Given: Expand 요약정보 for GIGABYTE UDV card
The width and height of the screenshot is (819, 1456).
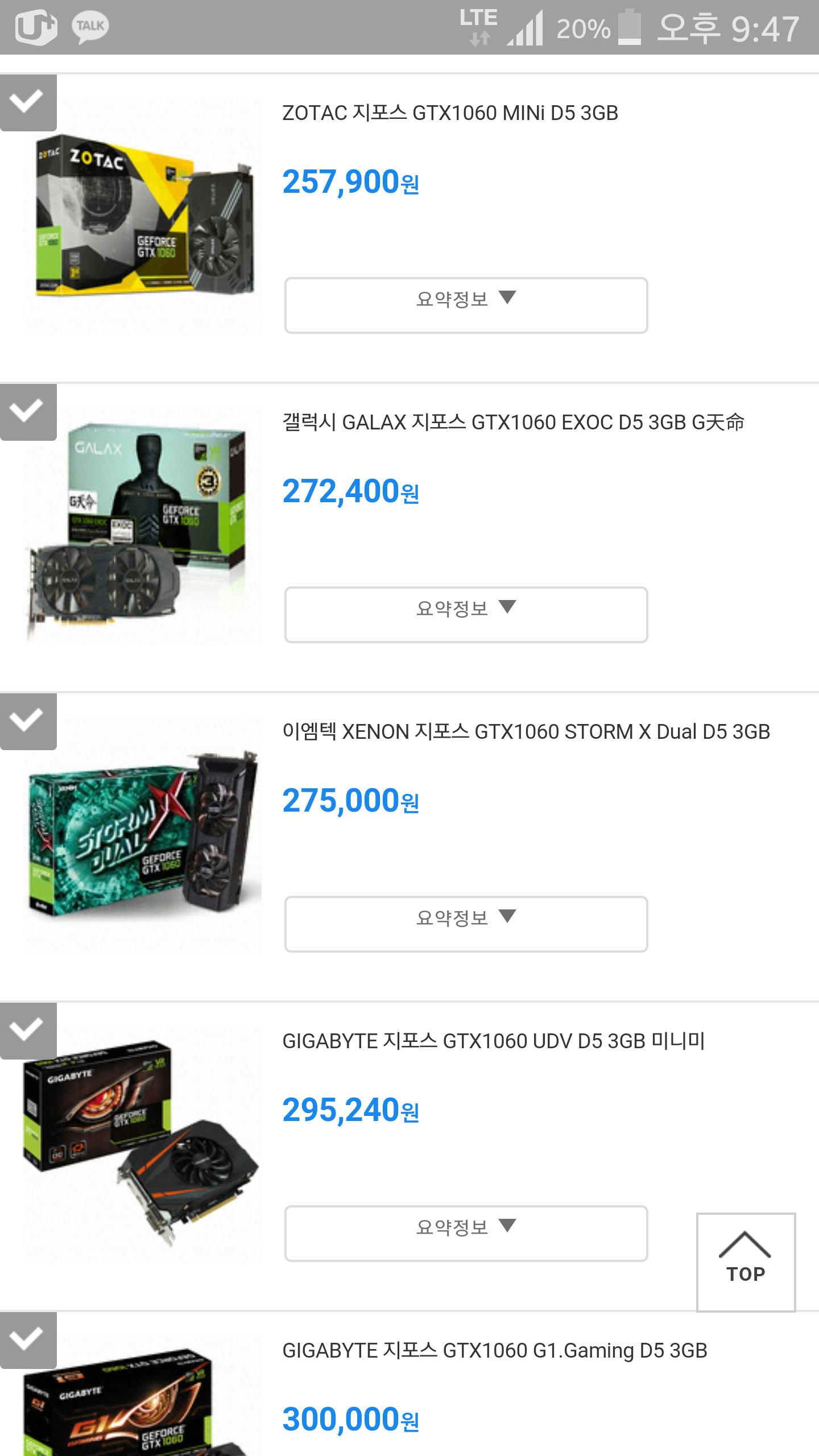Looking at the screenshot, I should [466, 1233].
